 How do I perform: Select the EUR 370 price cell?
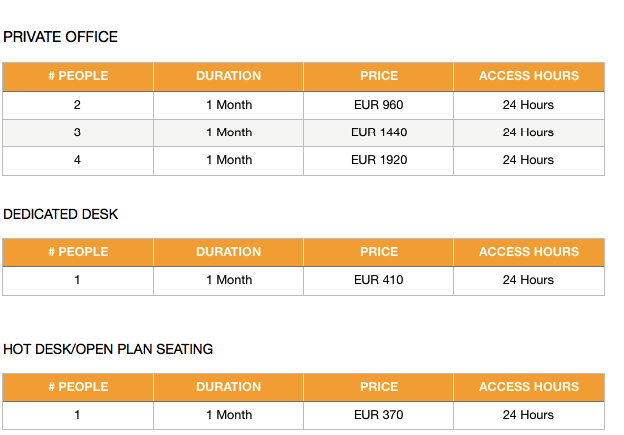378,415
